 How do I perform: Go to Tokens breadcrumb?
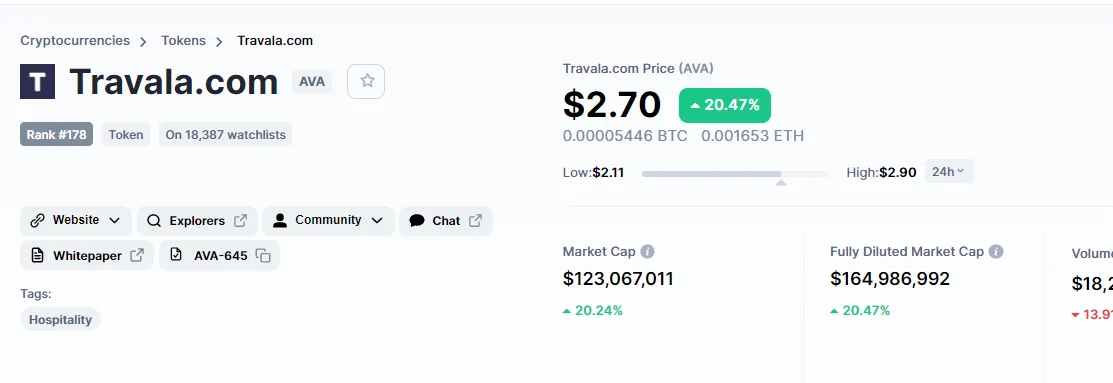183,40
